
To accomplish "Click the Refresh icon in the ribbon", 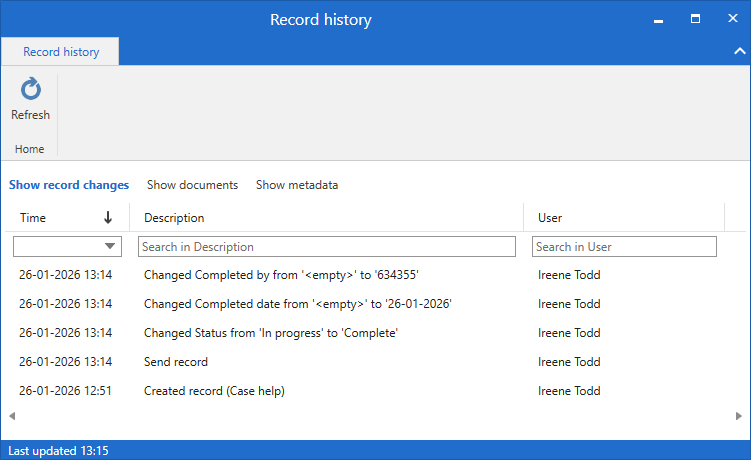I will [31, 89].
